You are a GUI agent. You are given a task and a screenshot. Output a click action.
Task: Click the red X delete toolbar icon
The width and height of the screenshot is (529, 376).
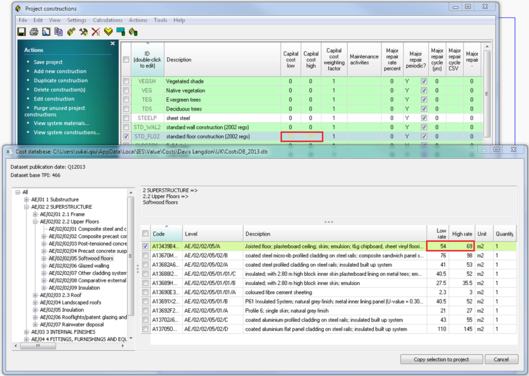[x=96, y=32]
